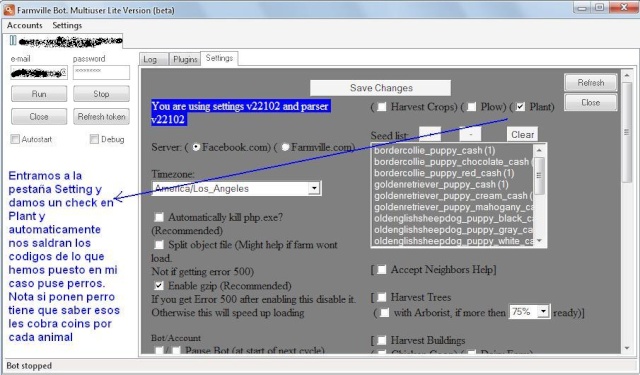Screen dimensions: 640x375
Task: Toggle the Plow checkbox
Action: 471,107
